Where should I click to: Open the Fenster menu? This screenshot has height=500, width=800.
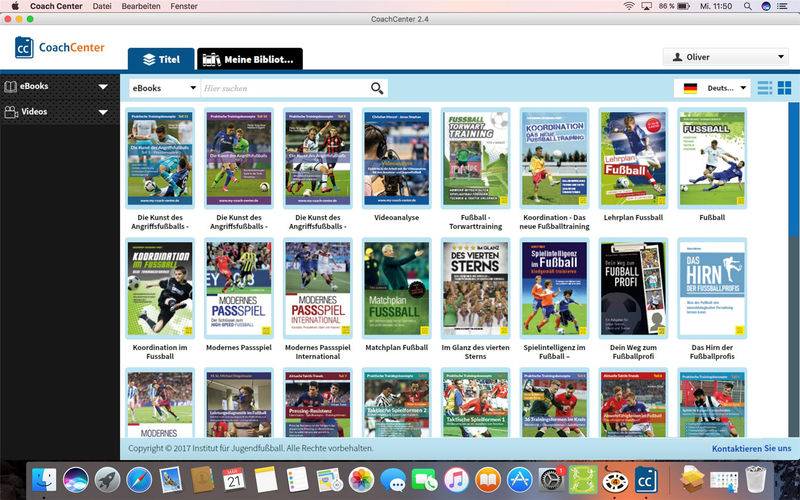click(184, 6)
